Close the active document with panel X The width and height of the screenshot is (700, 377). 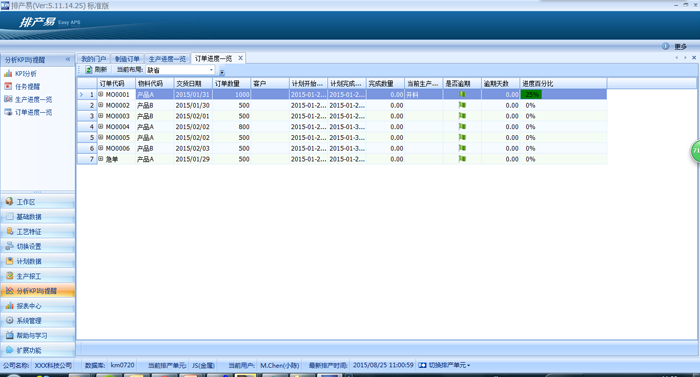(x=694, y=58)
